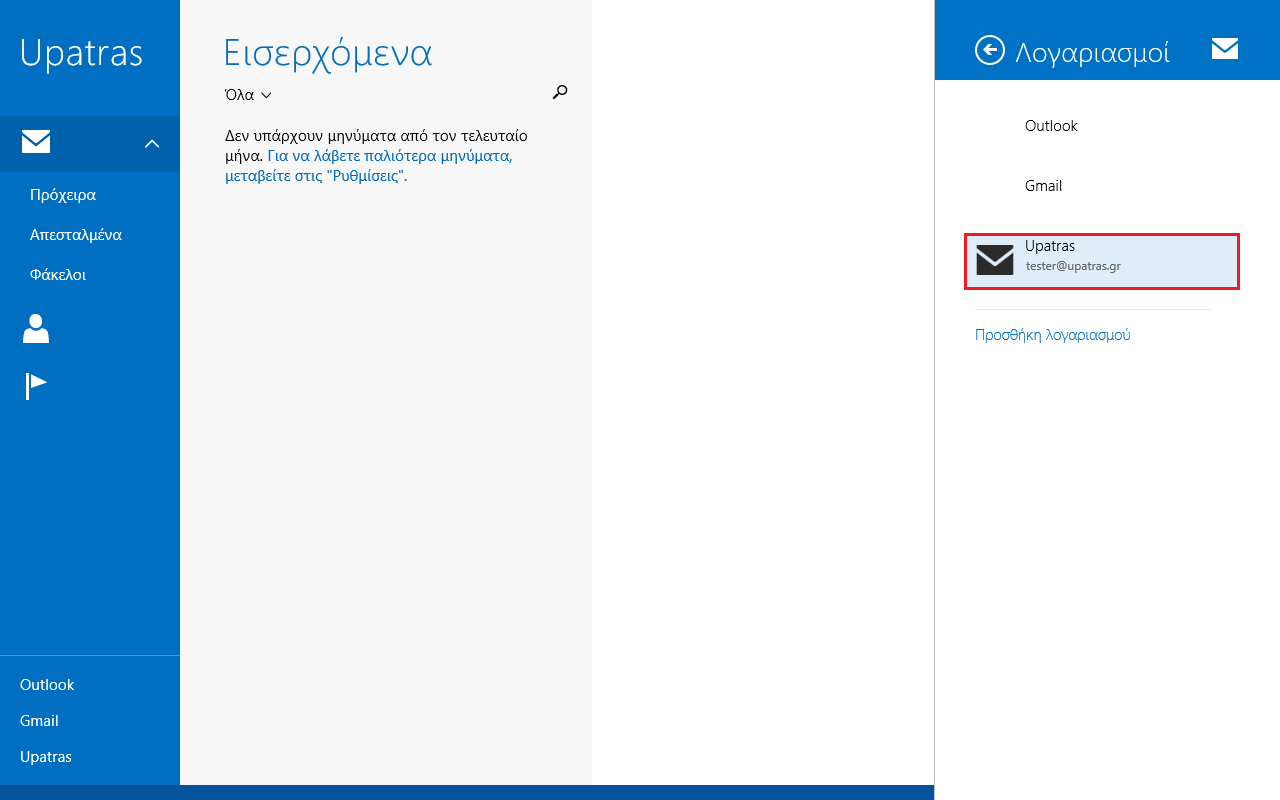
Task: Switch to Outlook account in sidebar
Action: [x=47, y=685]
